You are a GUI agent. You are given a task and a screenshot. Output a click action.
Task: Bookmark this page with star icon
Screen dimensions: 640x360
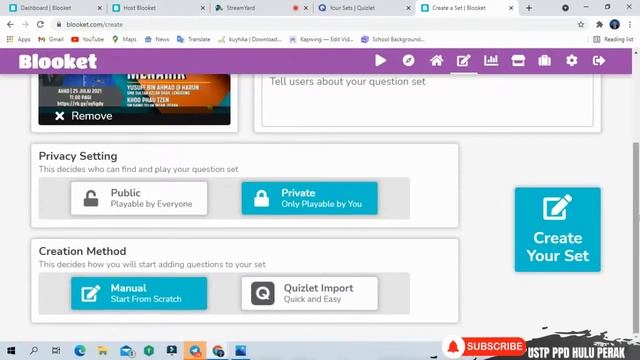[x=581, y=24]
